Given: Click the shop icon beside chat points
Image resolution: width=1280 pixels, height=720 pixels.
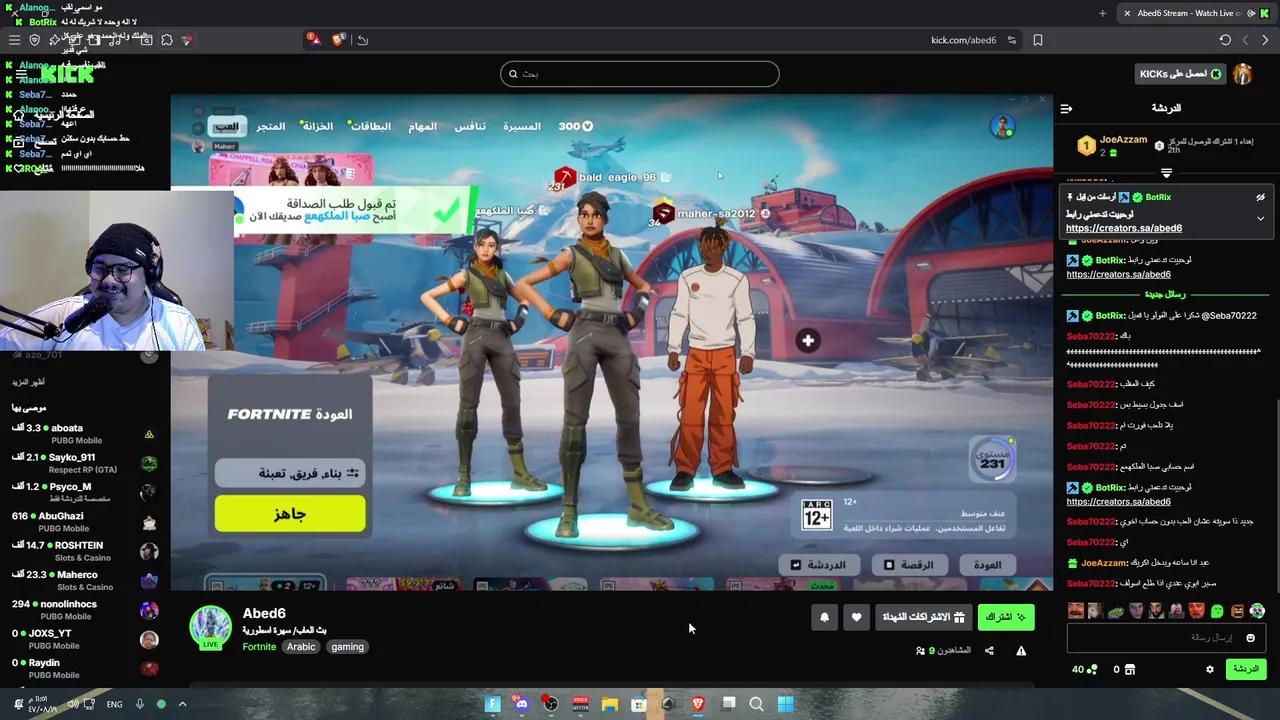Looking at the screenshot, I should pyautogui.click(x=1130, y=669).
